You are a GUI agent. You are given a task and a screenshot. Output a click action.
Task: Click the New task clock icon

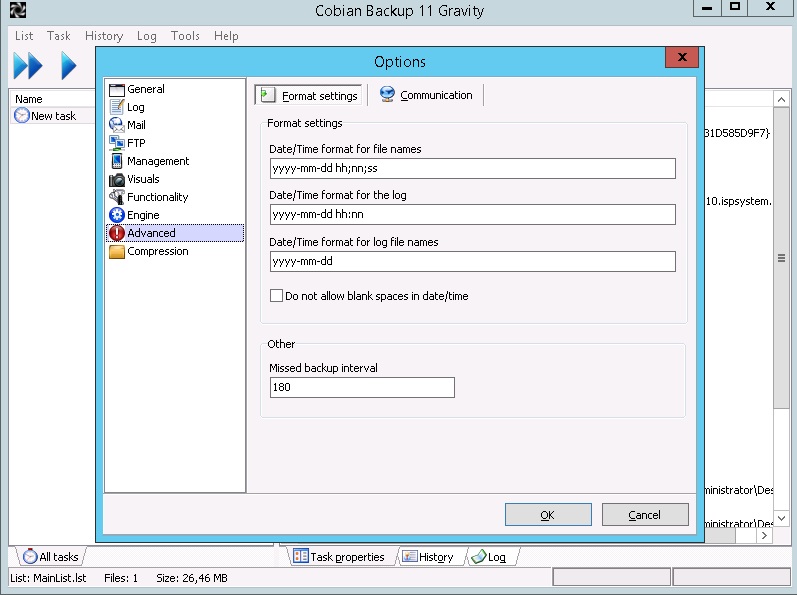(21, 116)
